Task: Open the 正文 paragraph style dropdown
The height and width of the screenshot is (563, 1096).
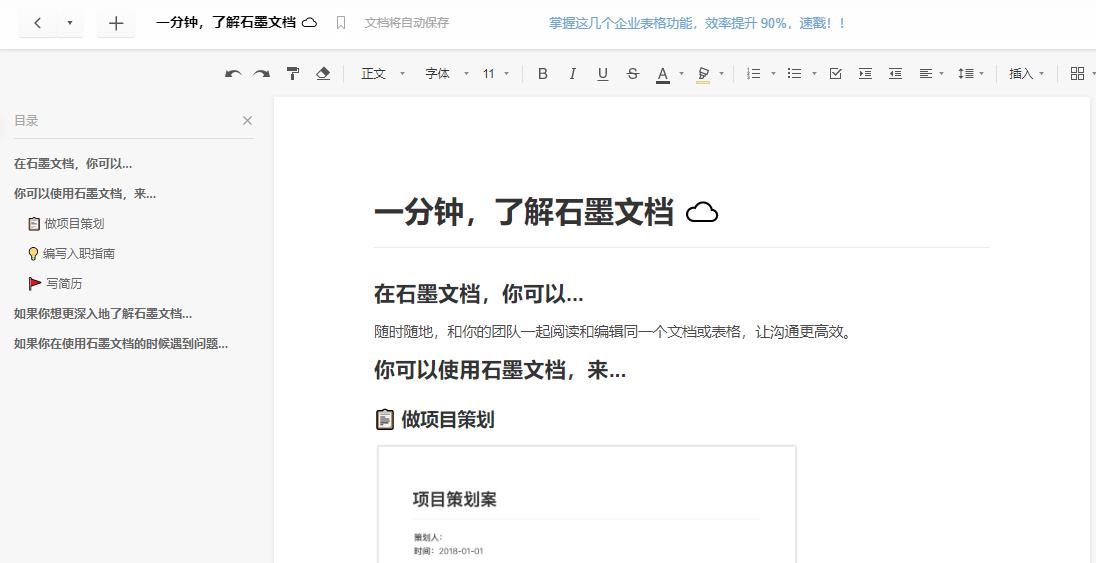Action: point(383,74)
